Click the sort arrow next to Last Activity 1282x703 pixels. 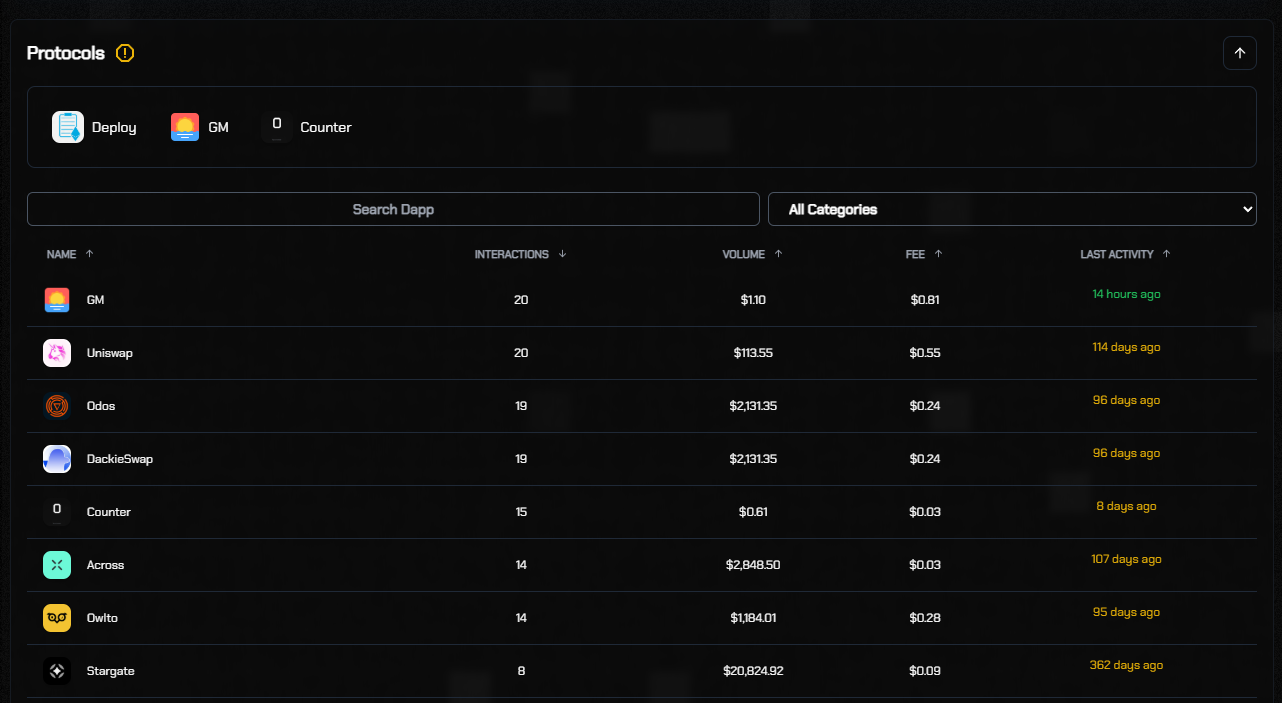(x=1166, y=254)
